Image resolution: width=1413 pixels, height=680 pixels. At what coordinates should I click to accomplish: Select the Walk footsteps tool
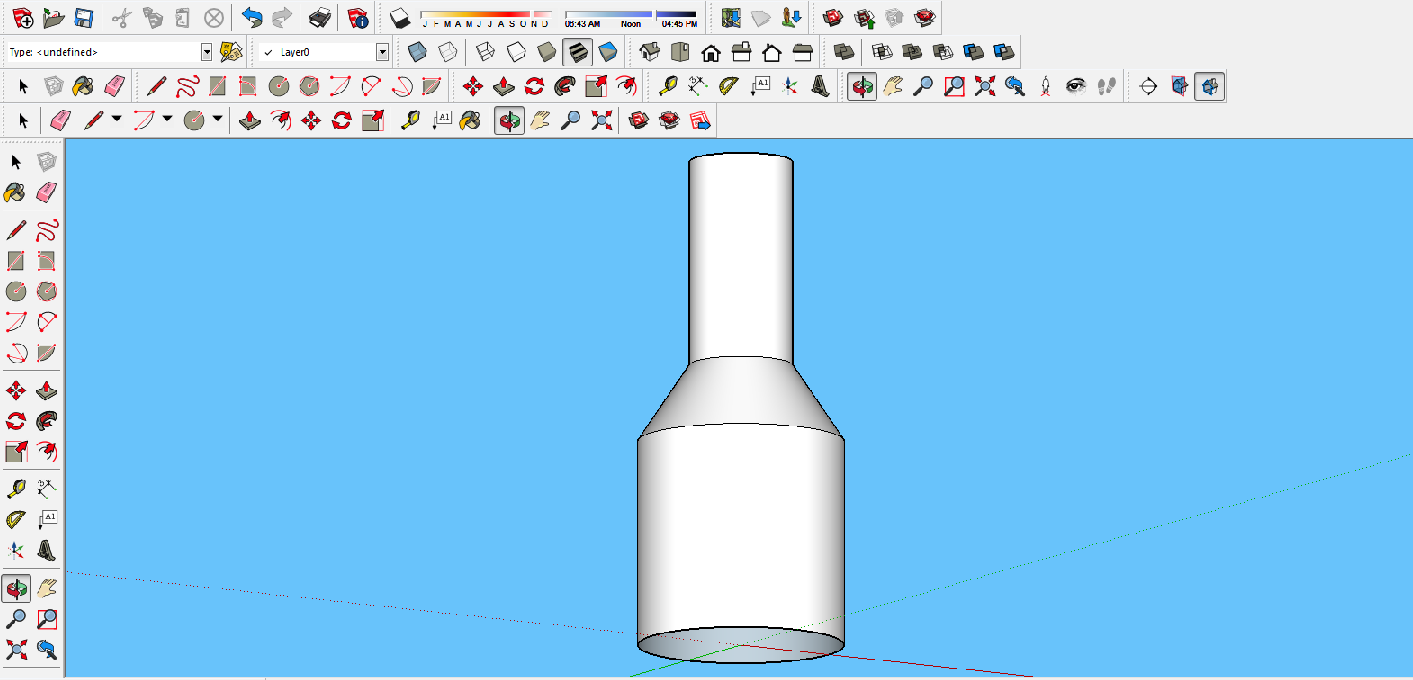pyautogui.click(x=1106, y=86)
